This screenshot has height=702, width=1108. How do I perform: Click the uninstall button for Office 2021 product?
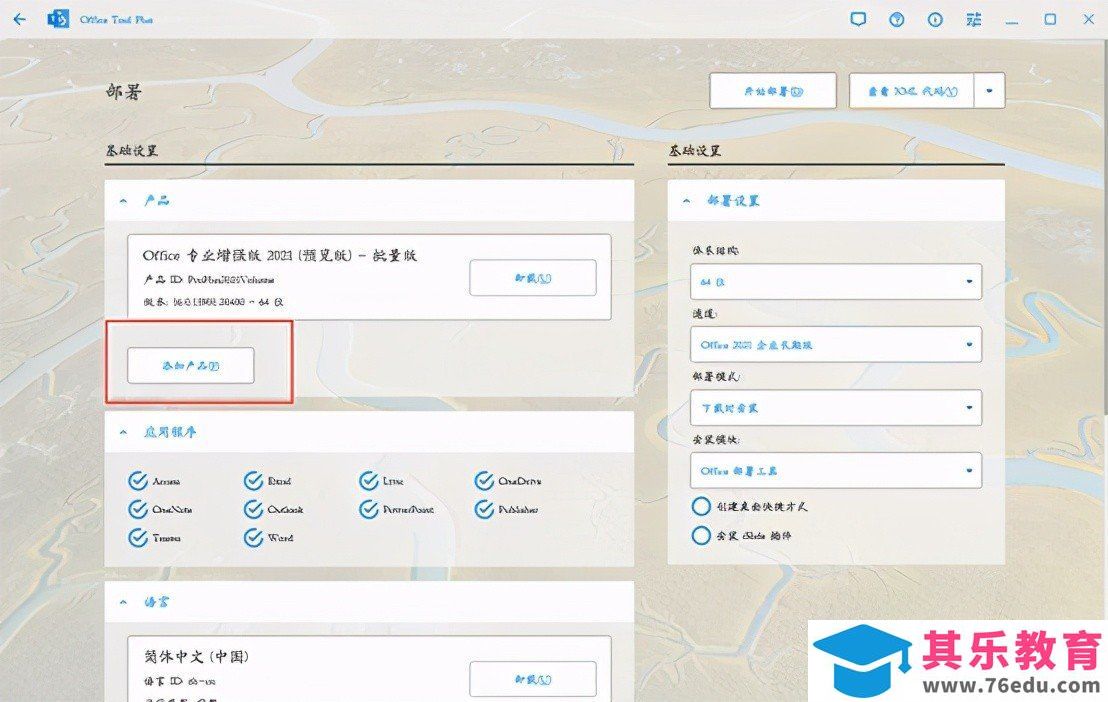(x=533, y=278)
